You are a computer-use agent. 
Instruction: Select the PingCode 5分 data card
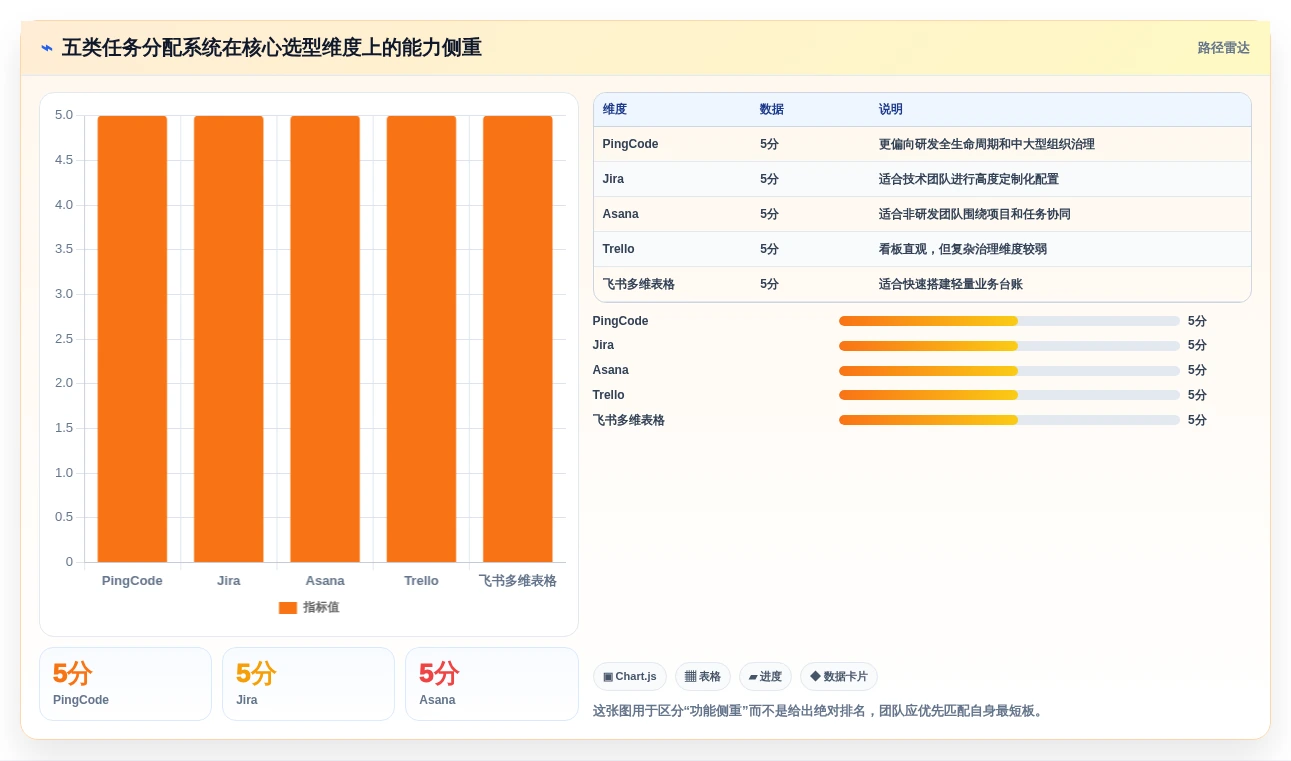(125, 684)
